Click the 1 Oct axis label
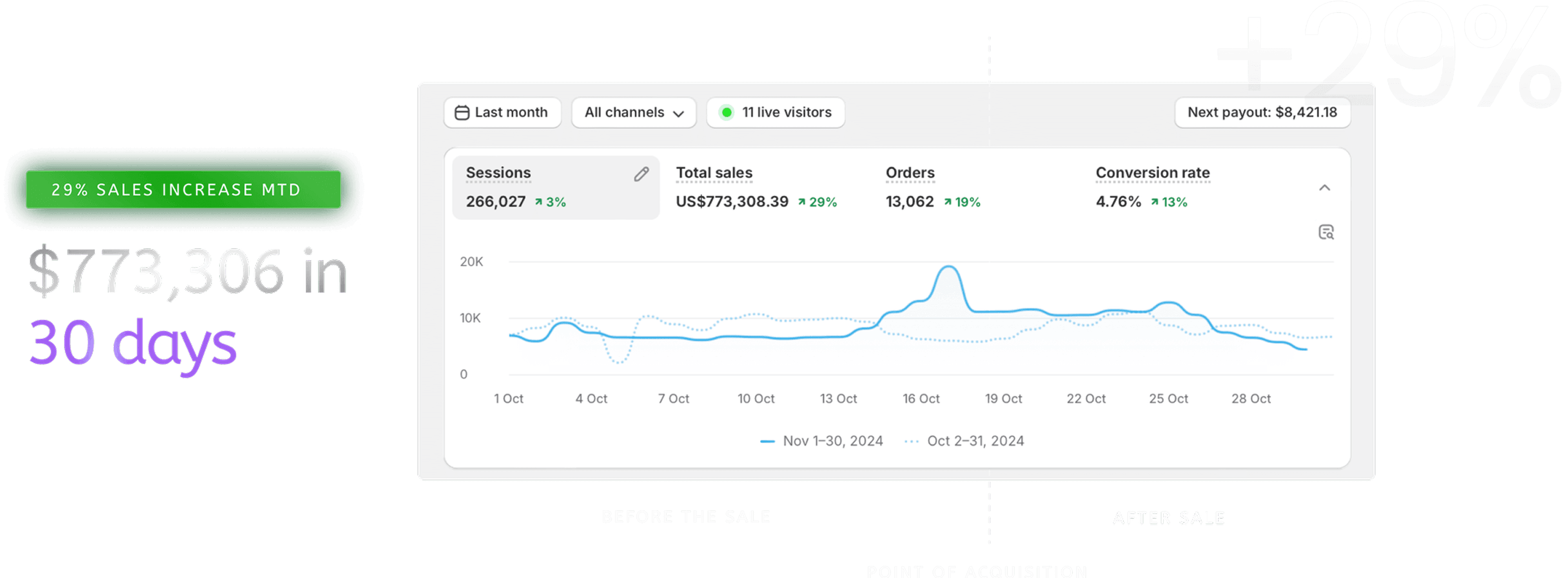The height and width of the screenshot is (578, 1568). click(x=508, y=399)
